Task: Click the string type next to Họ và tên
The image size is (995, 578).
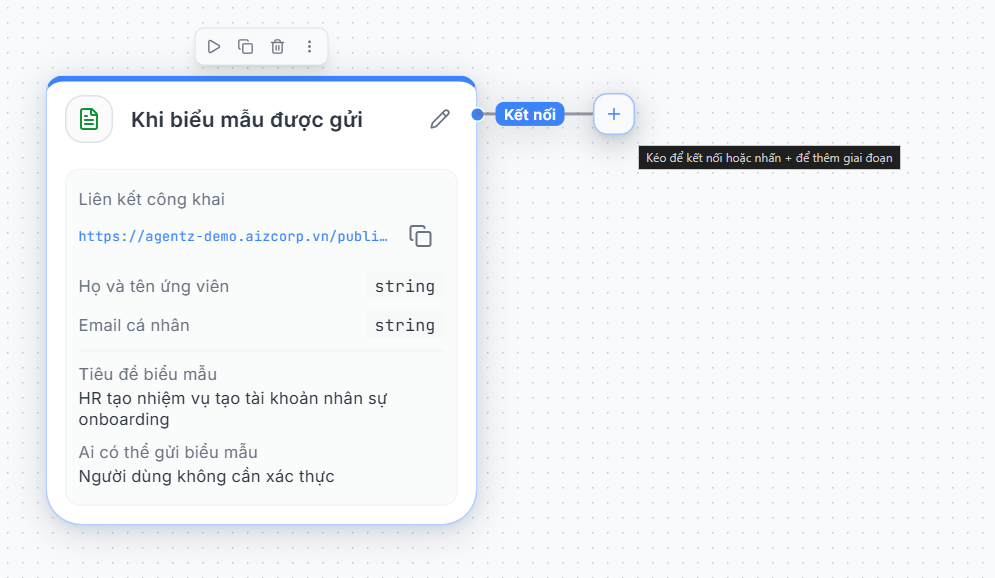Action: (405, 286)
